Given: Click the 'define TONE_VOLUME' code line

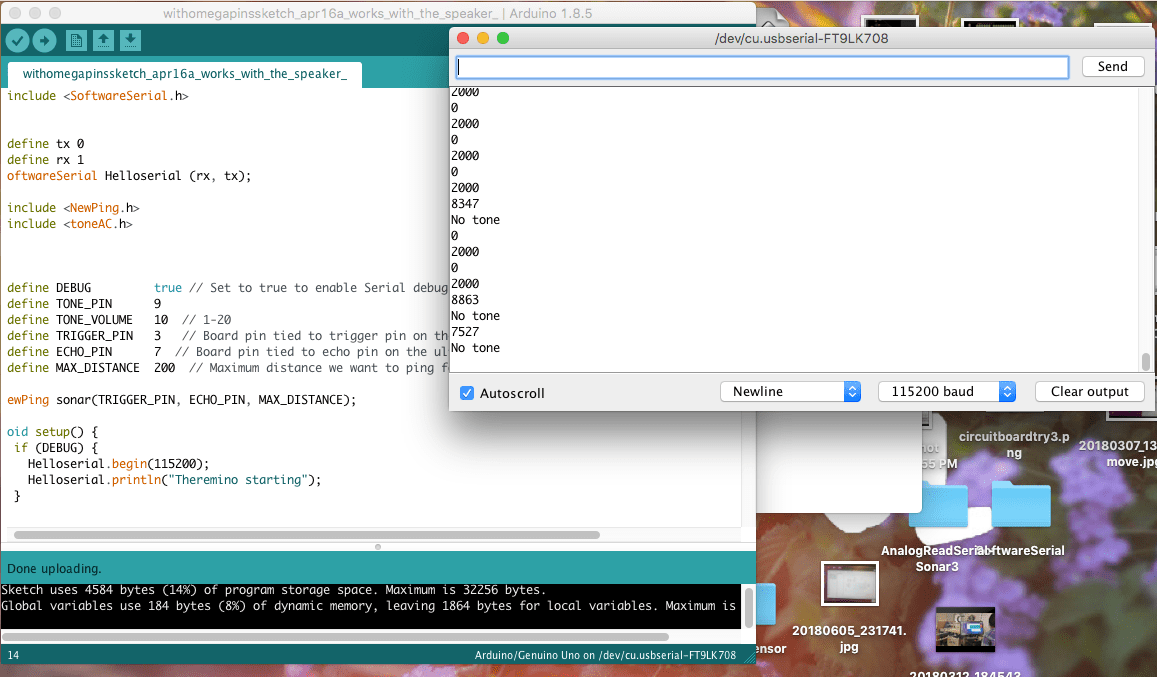Looking at the screenshot, I should (119, 320).
